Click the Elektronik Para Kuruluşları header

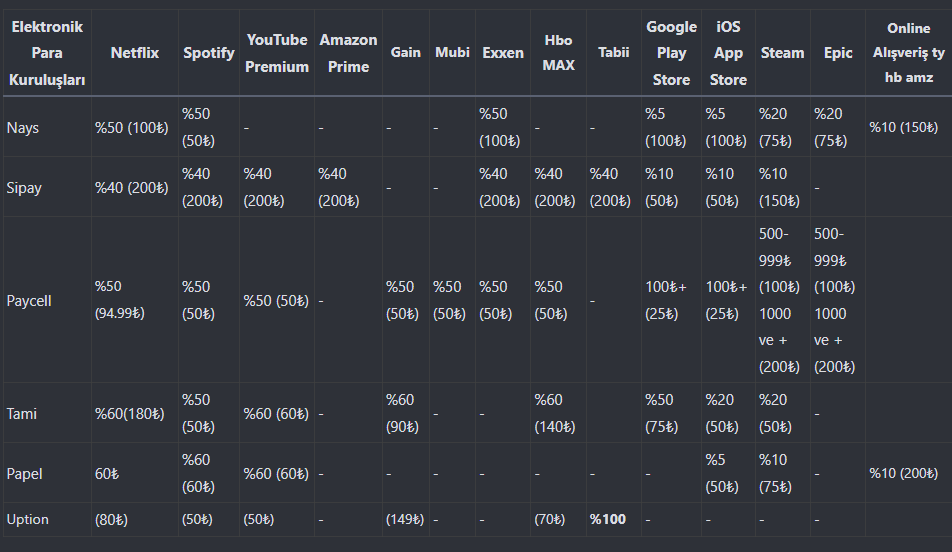(x=47, y=53)
